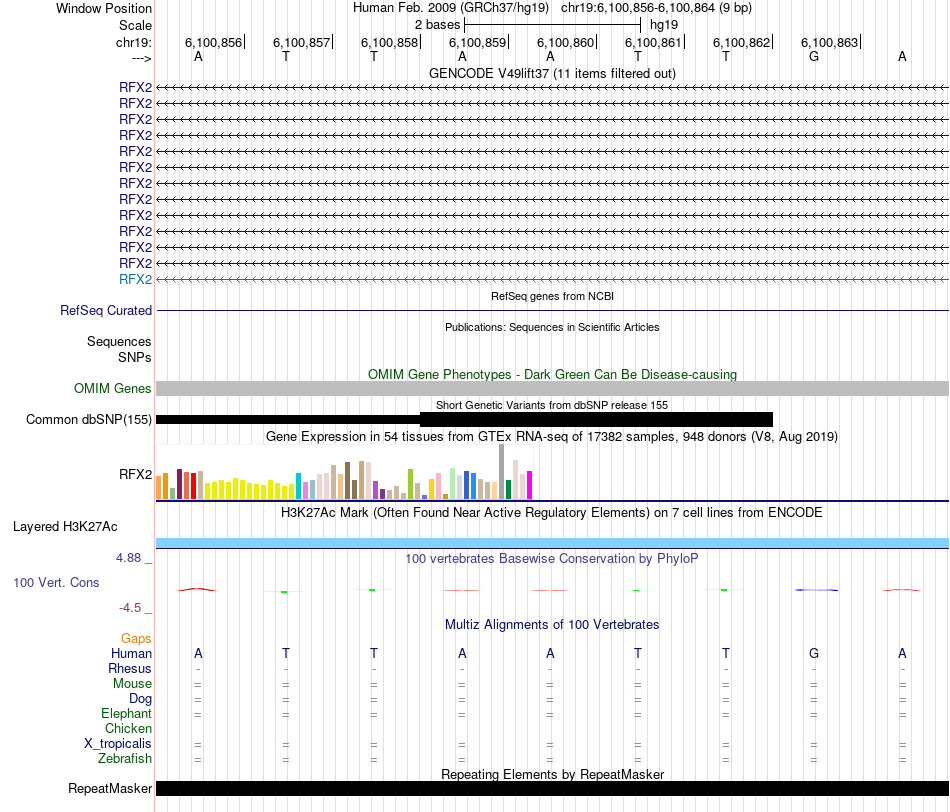This screenshot has width=950, height=812.
Task: Click the "Rhesus" alignment row label
Action: [130, 668]
